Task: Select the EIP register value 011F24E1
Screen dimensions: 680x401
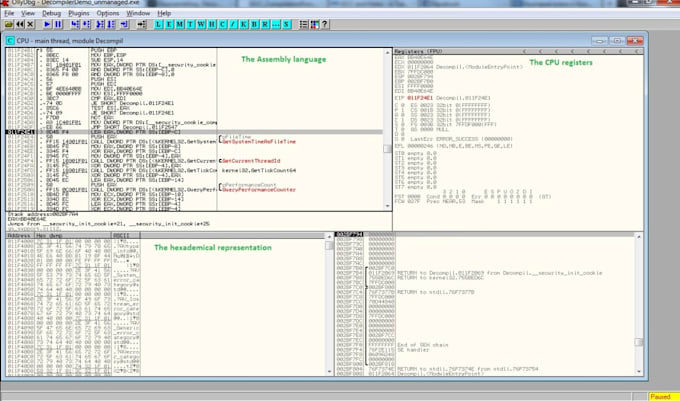Action: pos(420,98)
